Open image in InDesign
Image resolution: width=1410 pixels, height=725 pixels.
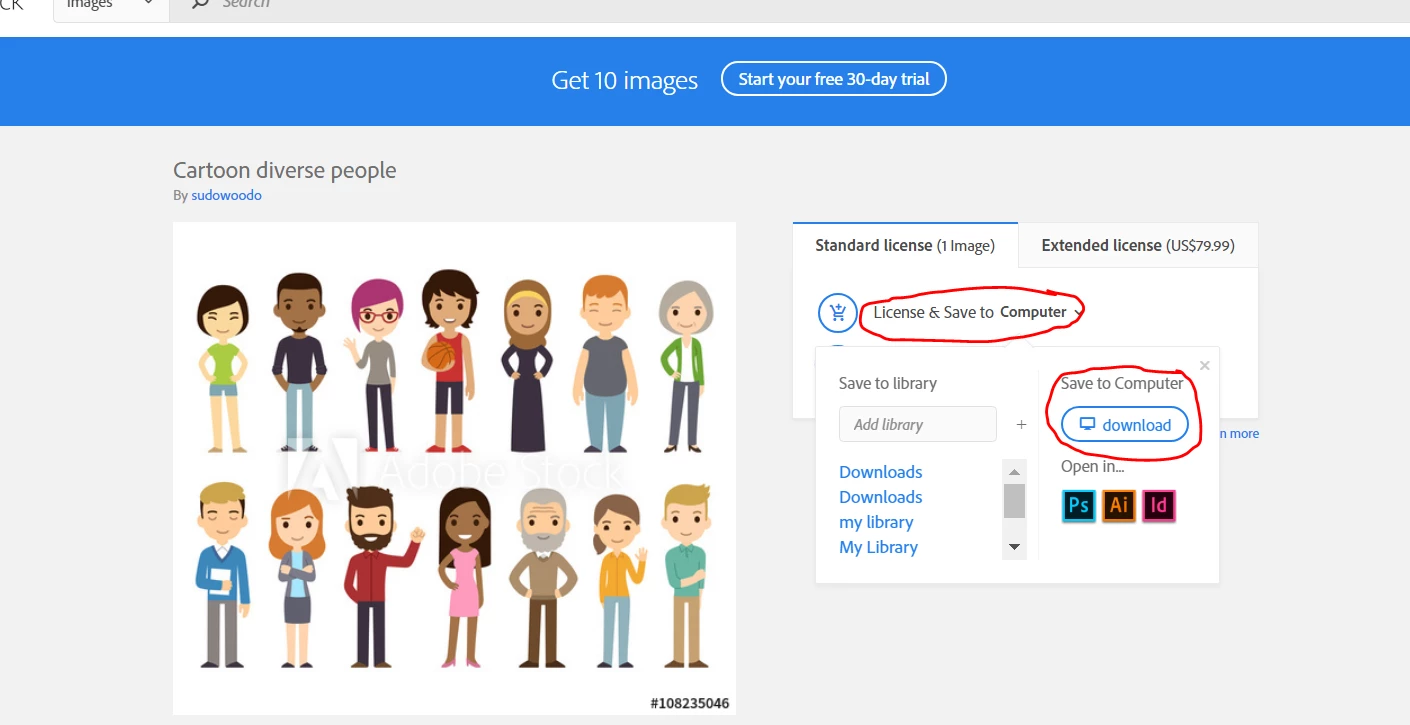(x=1158, y=505)
